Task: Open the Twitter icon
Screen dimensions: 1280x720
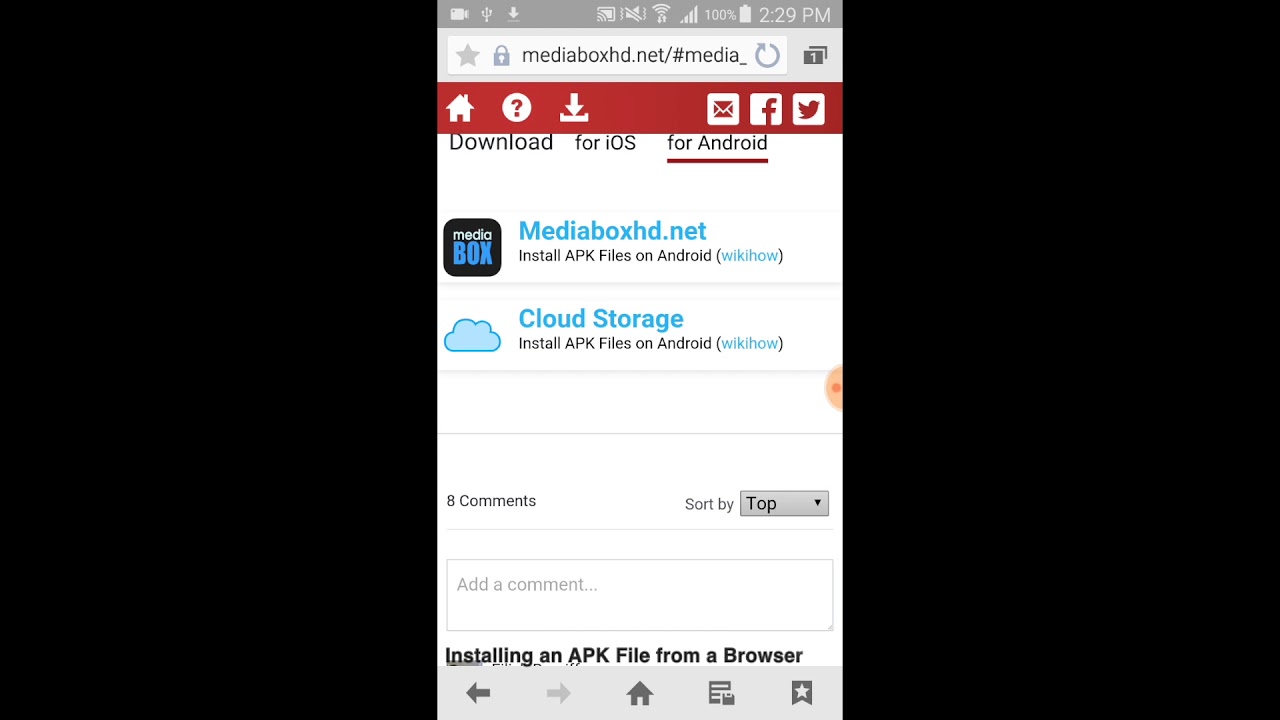Action: pos(809,109)
